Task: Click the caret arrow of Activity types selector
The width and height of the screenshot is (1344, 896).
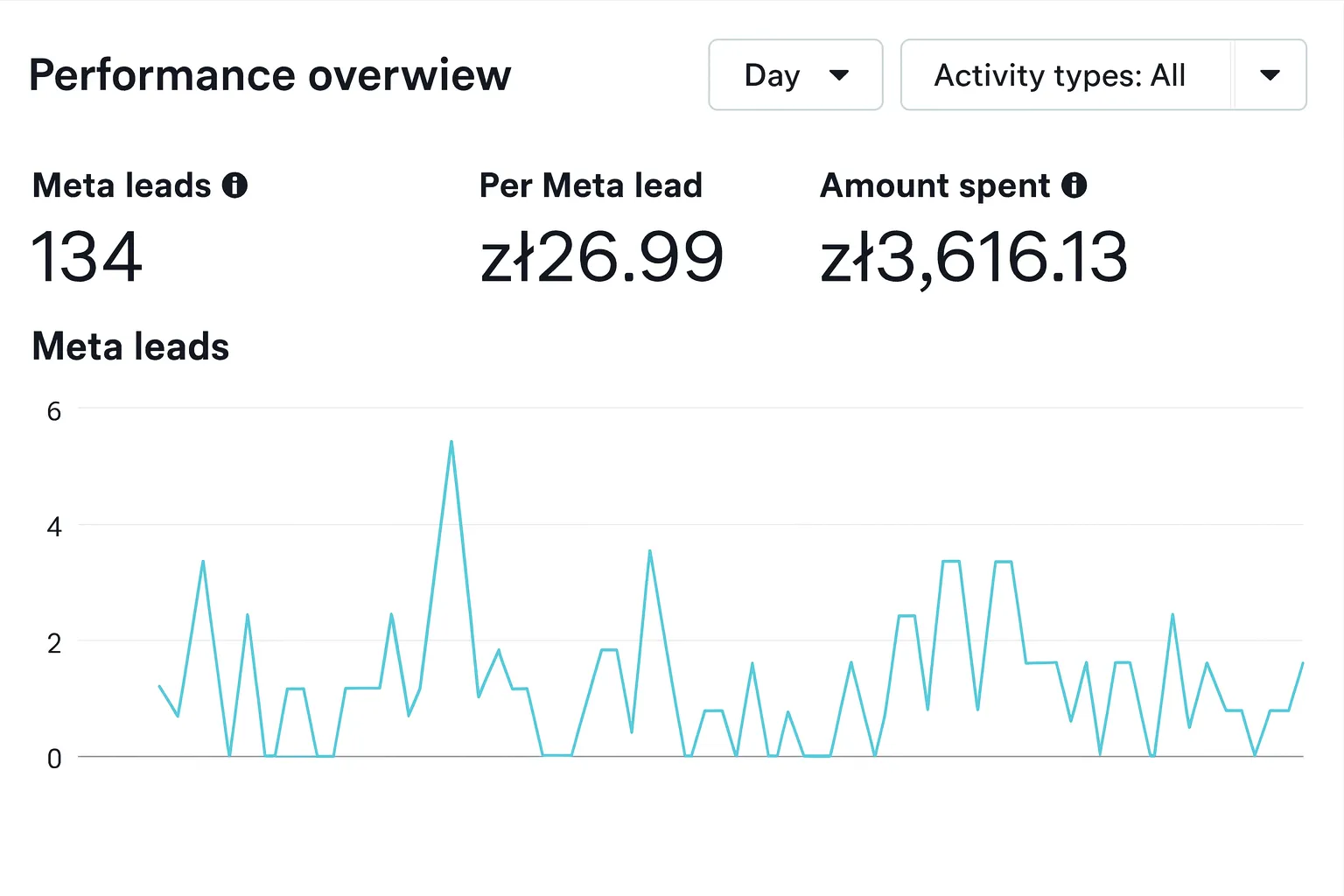Action: coord(1270,75)
